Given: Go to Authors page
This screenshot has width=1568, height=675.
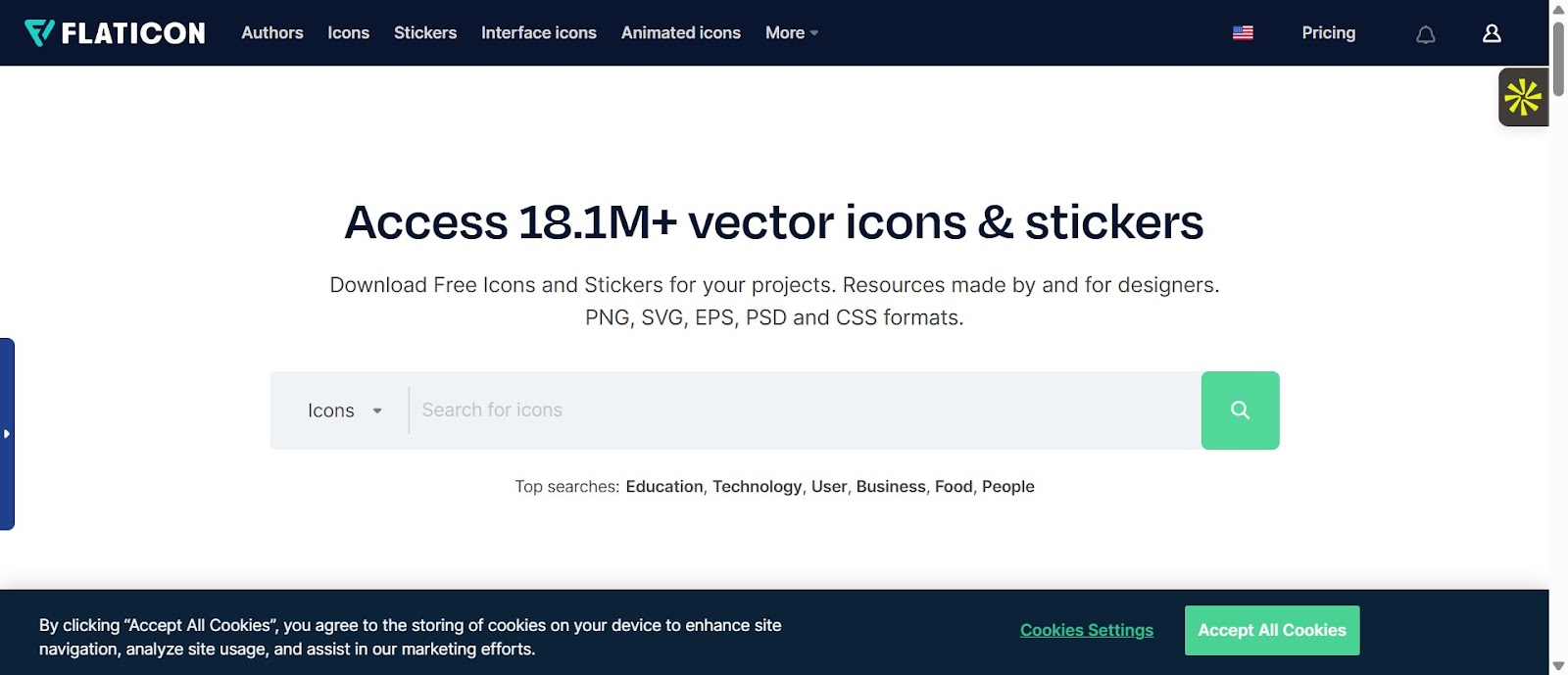Looking at the screenshot, I should [272, 32].
